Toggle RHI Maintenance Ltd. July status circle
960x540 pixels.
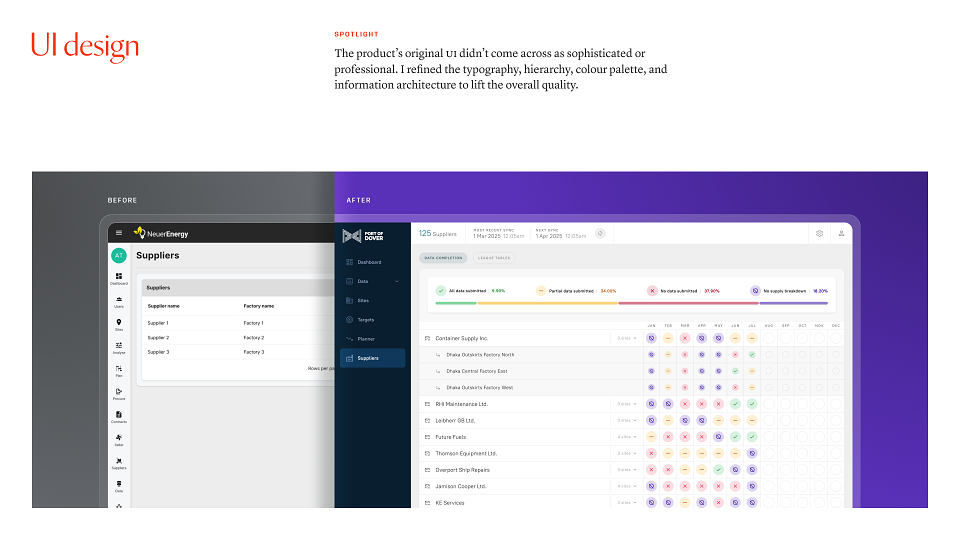pos(752,404)
